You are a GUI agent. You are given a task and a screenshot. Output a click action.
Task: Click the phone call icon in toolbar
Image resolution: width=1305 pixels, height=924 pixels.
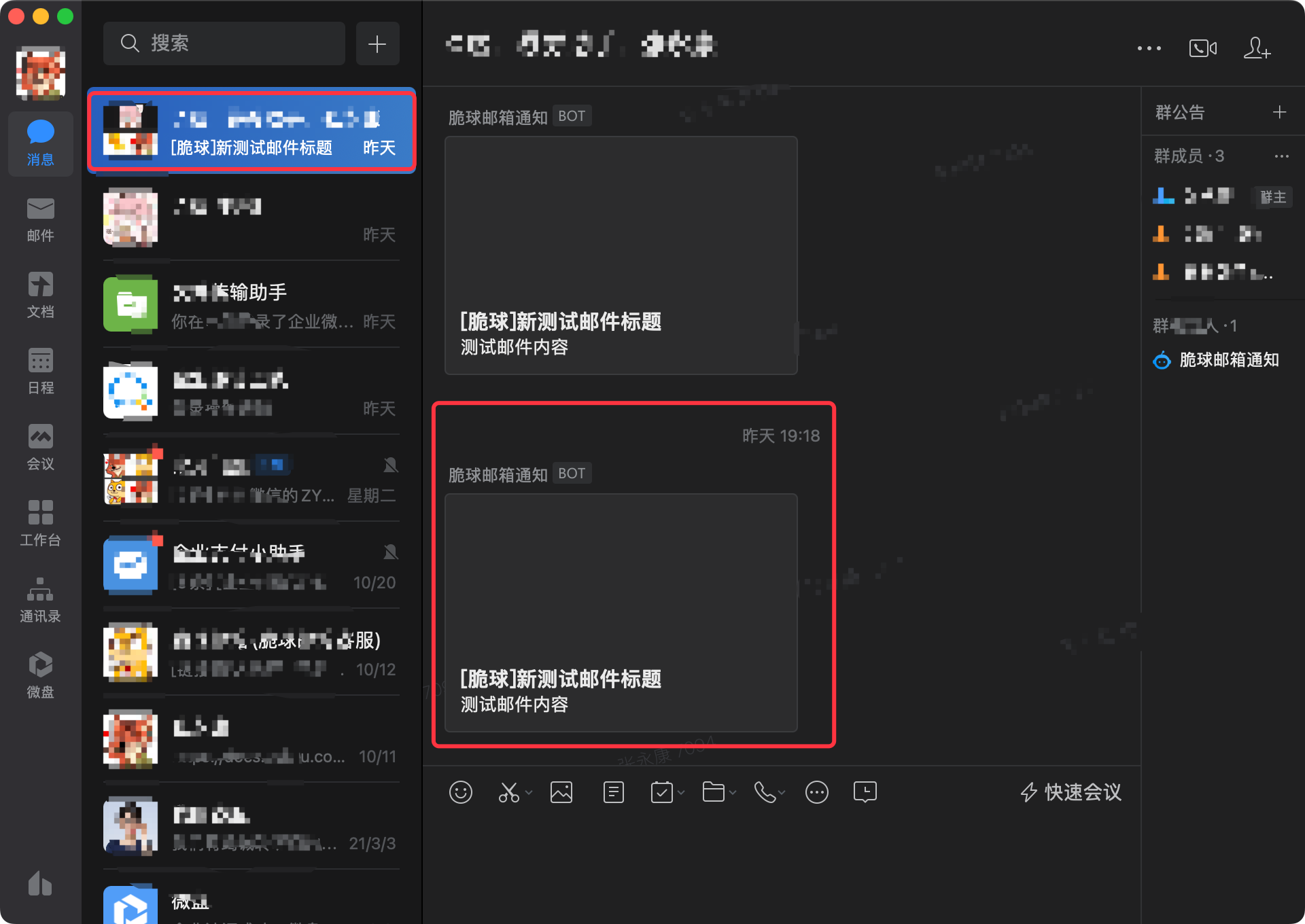coord(765,792)
